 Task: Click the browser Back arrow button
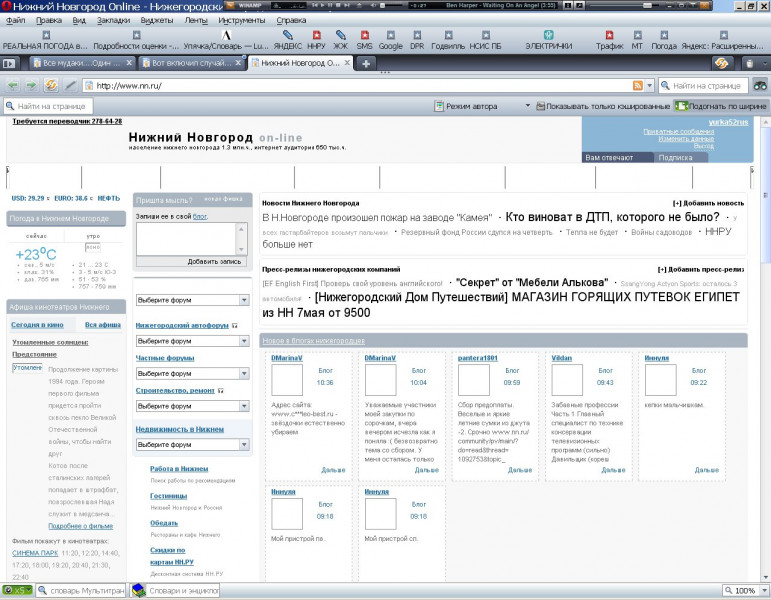pos(12,86)
